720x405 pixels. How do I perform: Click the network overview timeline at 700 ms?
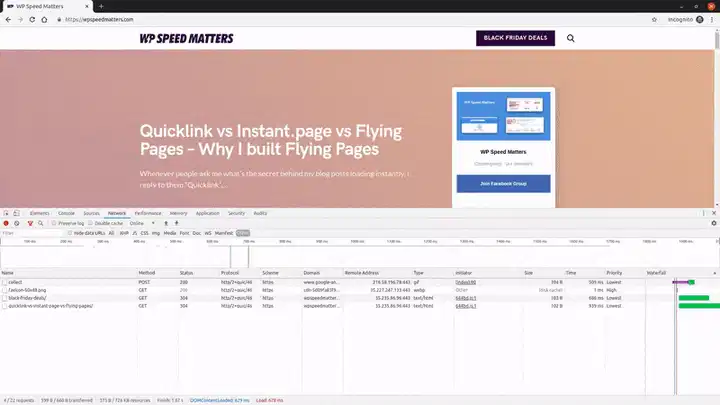coord(249,241)
